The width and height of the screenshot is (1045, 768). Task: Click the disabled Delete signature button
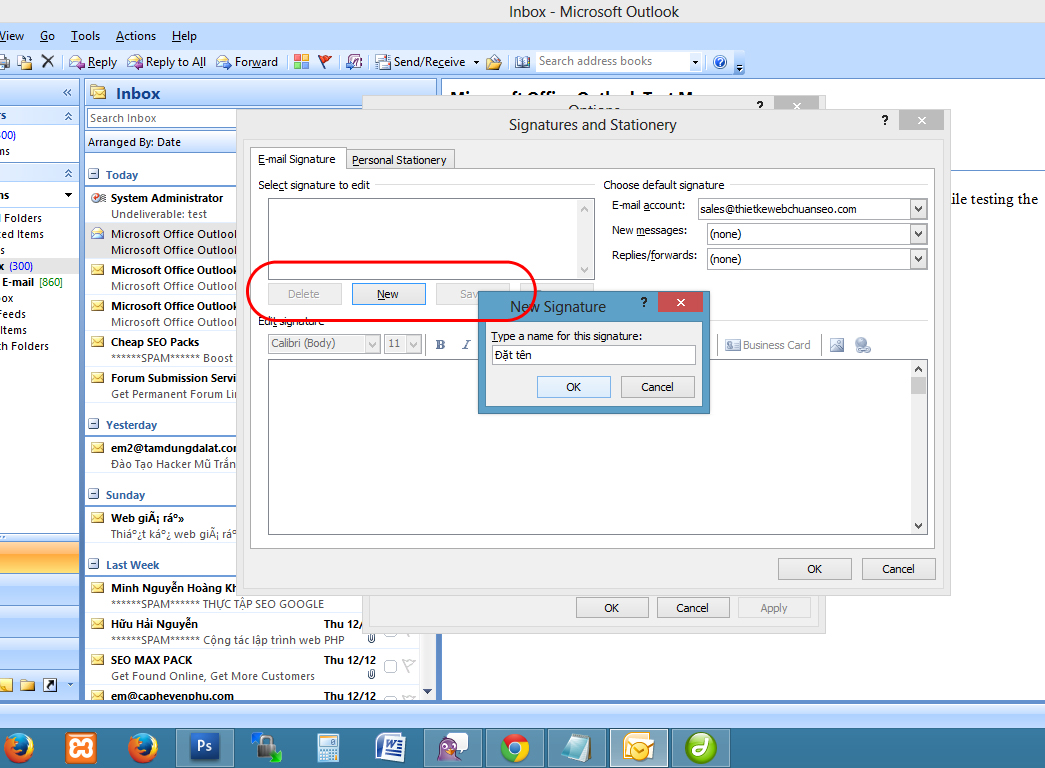pos(305,294)
